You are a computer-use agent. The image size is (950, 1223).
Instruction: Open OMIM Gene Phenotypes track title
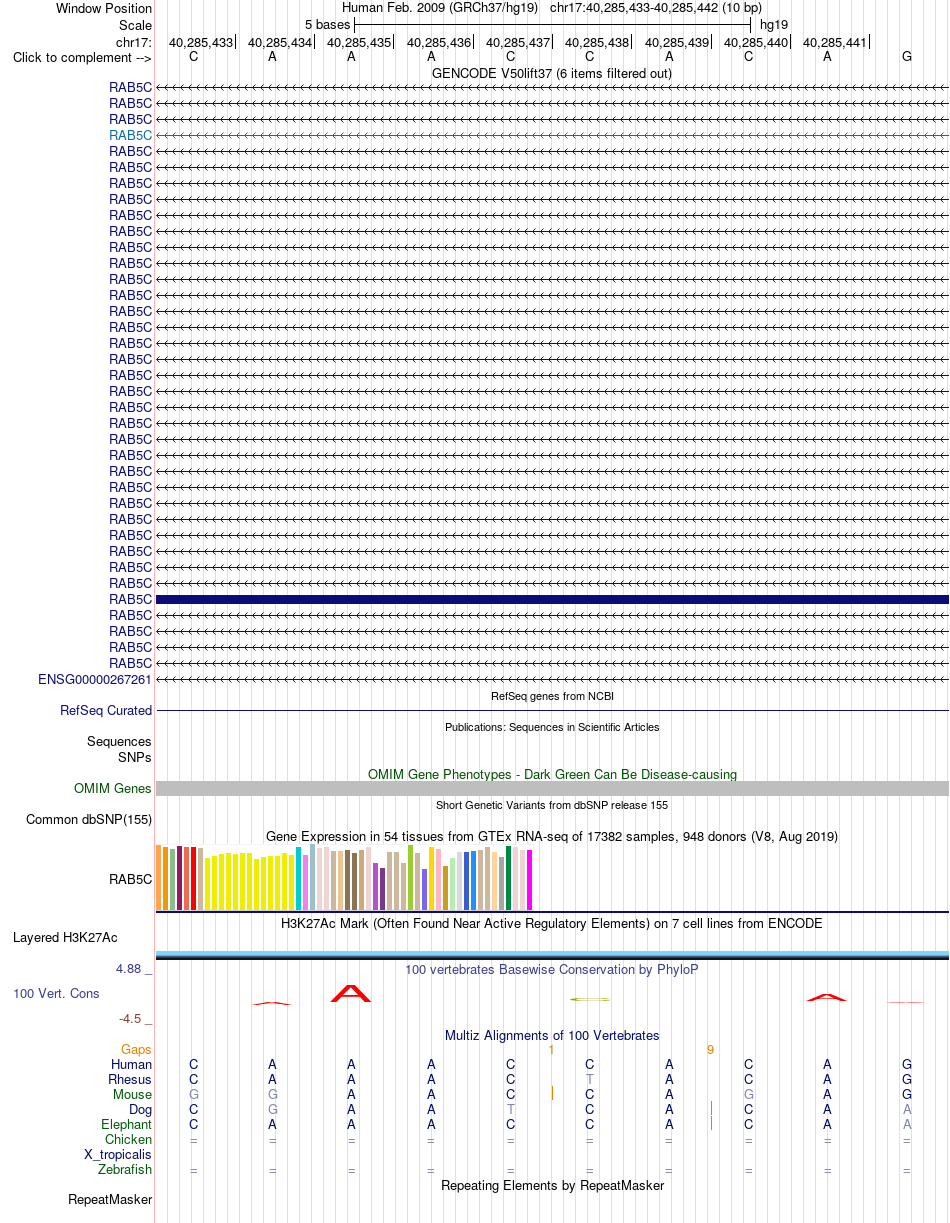click(x=552, y=774)
